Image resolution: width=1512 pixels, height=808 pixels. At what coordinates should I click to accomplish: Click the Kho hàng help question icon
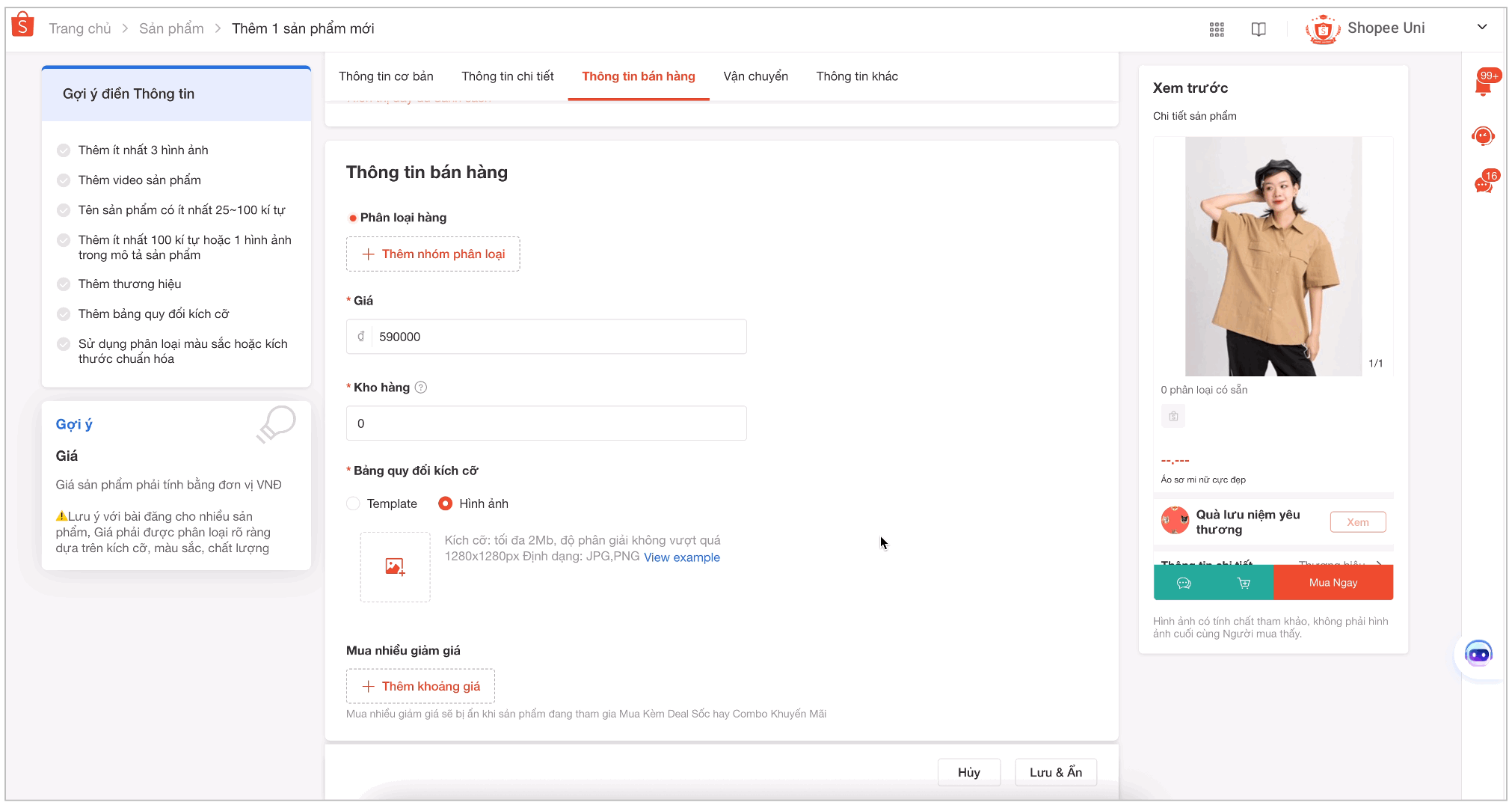421,388
